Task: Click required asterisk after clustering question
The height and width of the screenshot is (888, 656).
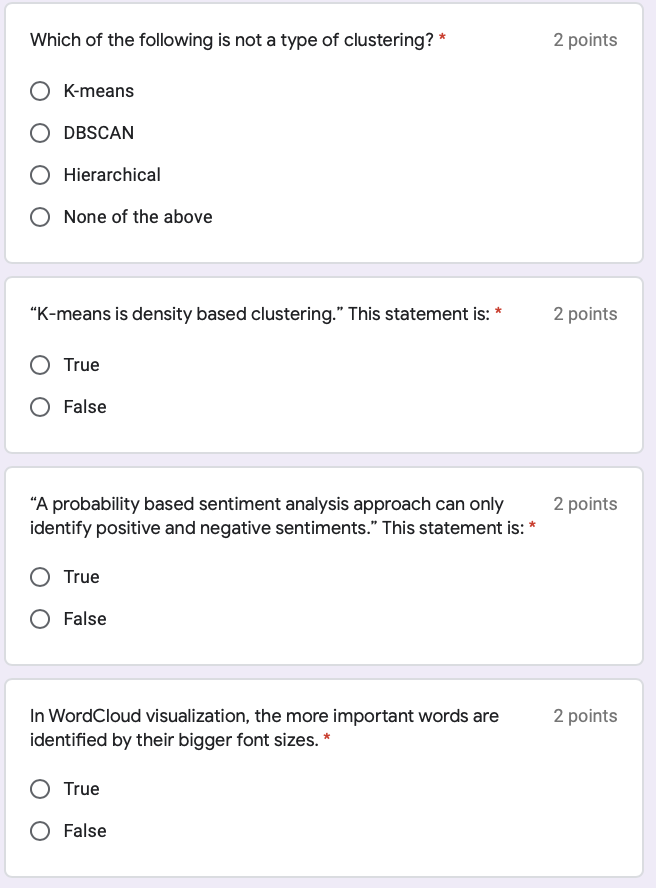Action: coord(442,37)
